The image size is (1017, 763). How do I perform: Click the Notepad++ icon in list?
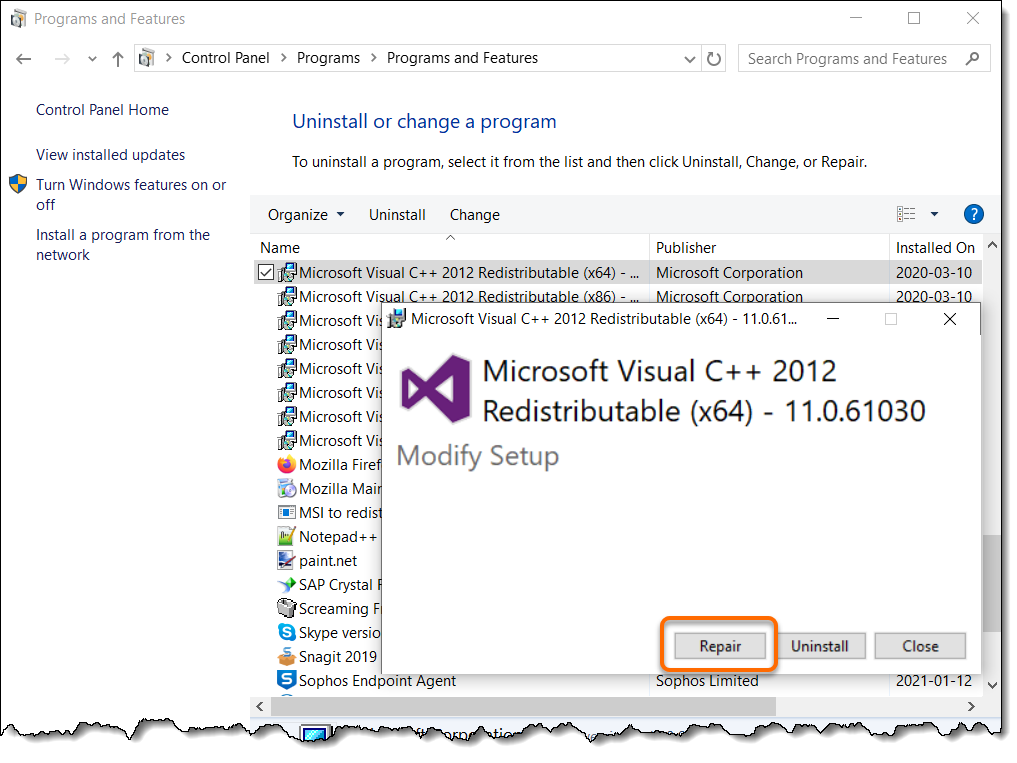click(x=287, y=537)
